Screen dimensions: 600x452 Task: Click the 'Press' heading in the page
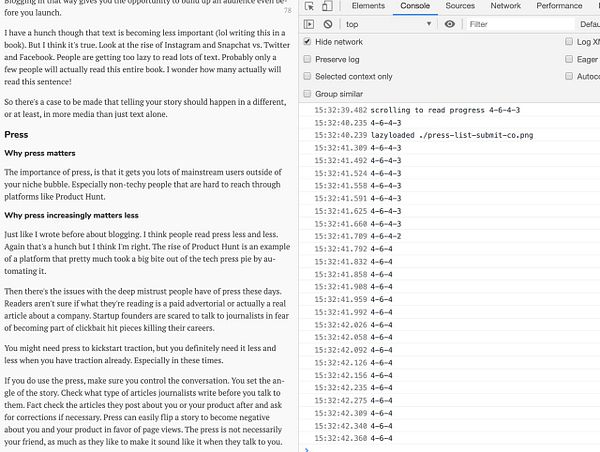click(x=16, y=135)
